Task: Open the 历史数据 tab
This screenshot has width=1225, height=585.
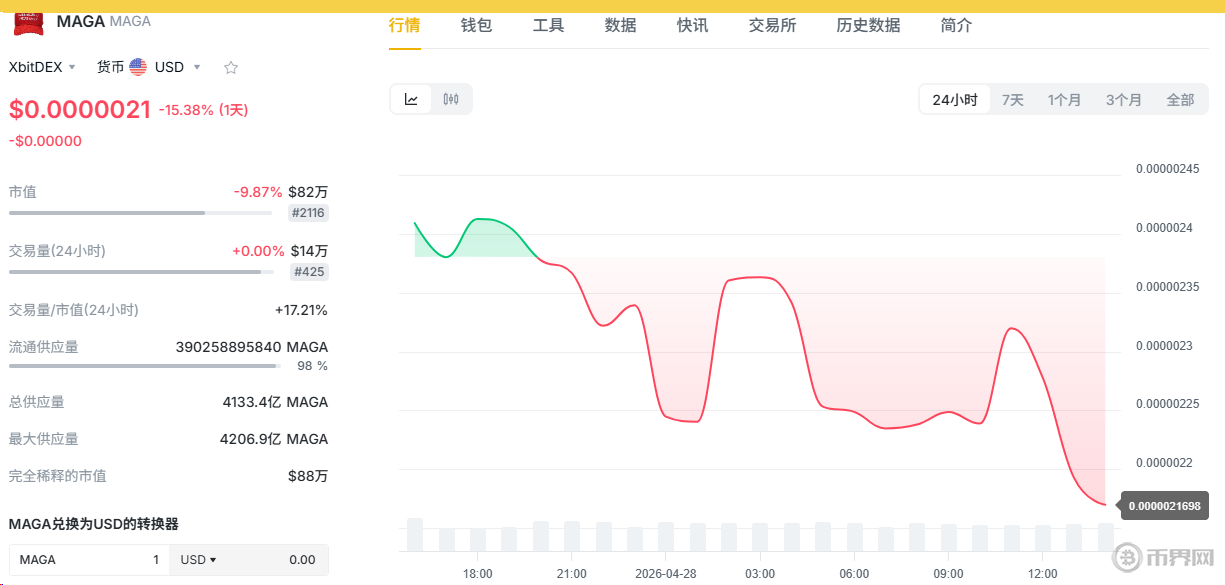Action: (868, 25)
